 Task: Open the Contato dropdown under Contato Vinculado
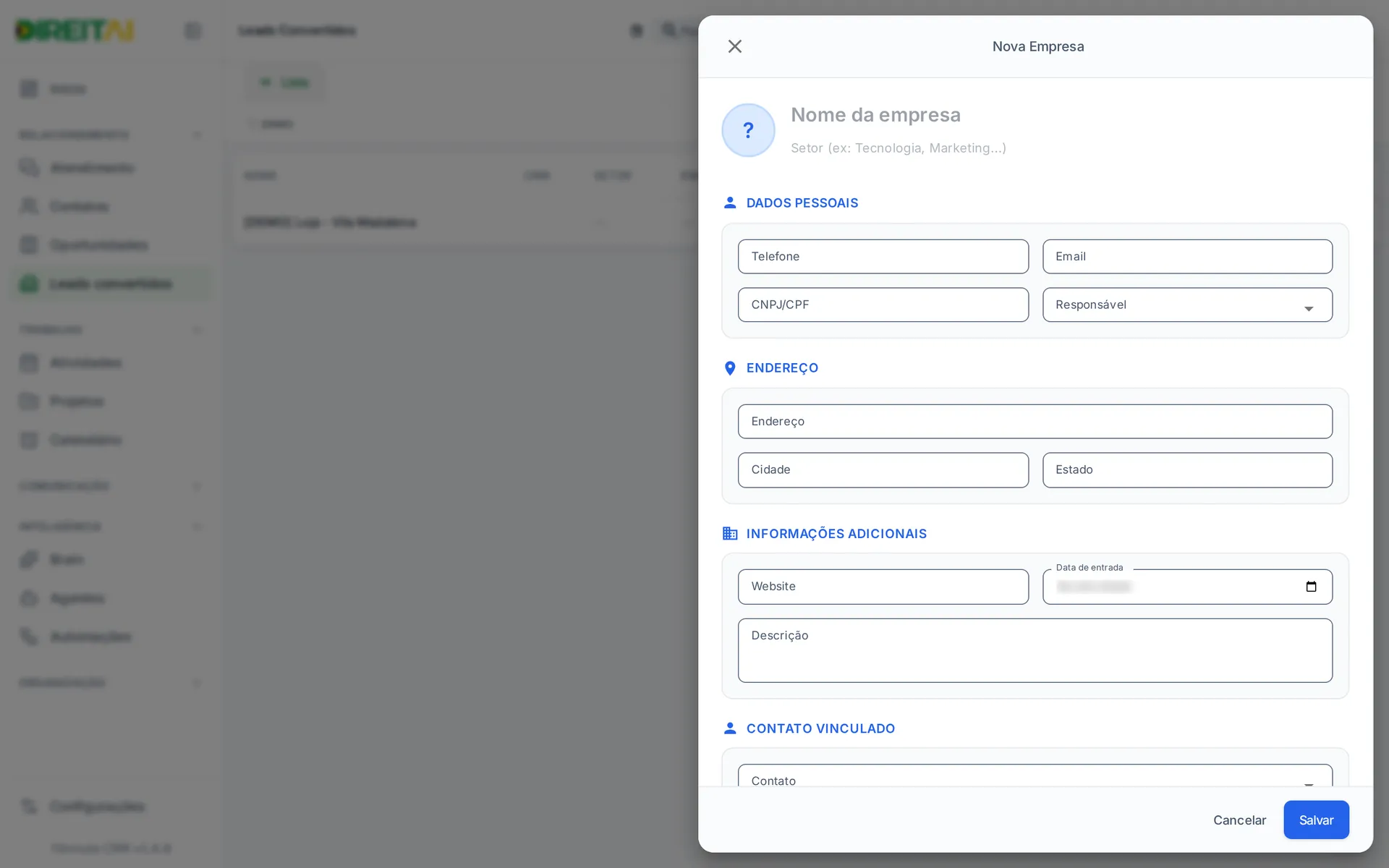[x=1035, y=775]
